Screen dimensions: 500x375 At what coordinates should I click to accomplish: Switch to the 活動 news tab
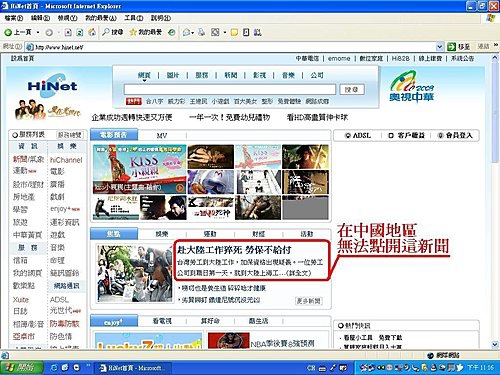(x=307, y=234)
